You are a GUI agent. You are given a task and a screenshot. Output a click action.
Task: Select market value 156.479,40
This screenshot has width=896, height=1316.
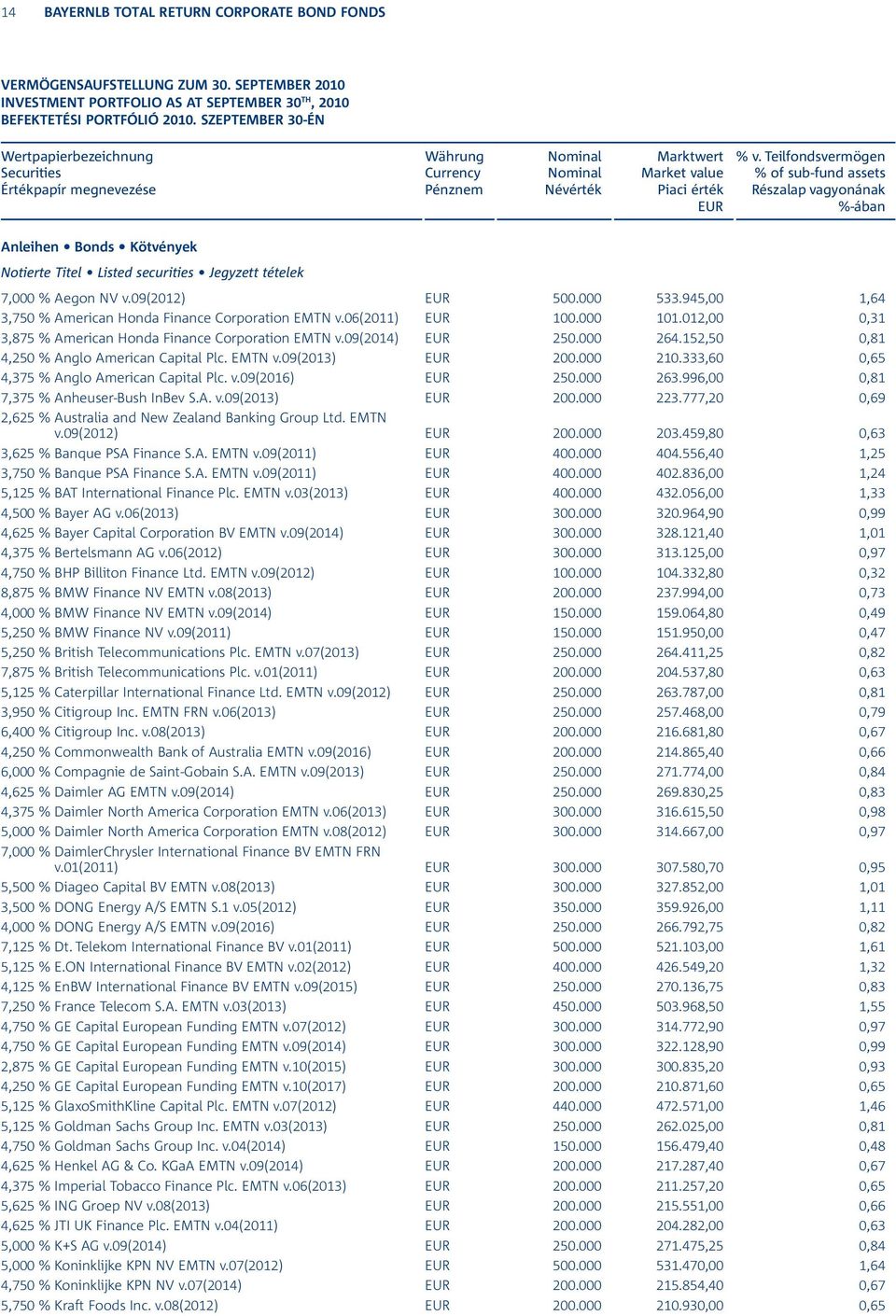coord(690,1146)
